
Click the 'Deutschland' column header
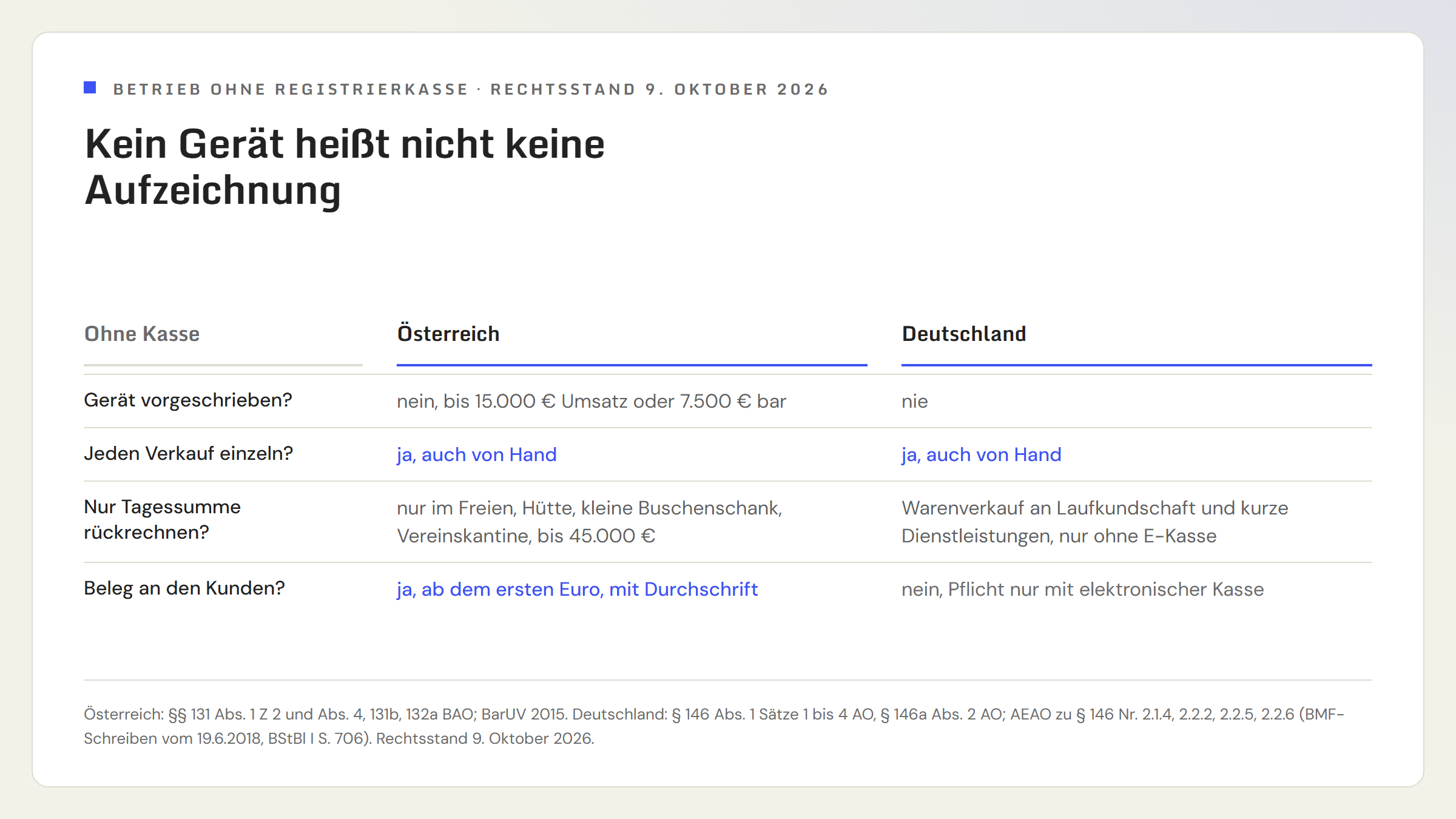click(x=964, y=334)
